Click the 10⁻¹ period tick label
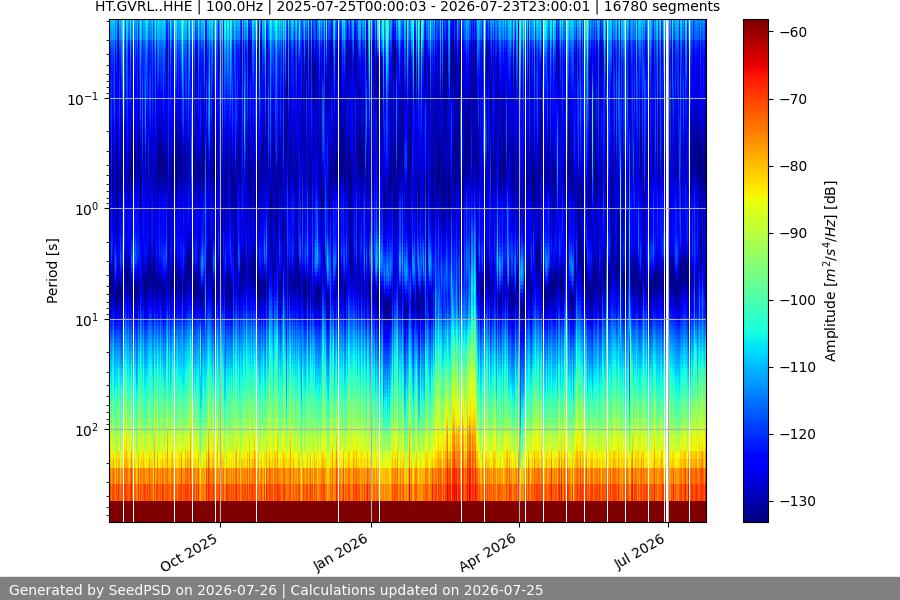The height and width of the screenshot is (600, 900). (x=82, y=99)
